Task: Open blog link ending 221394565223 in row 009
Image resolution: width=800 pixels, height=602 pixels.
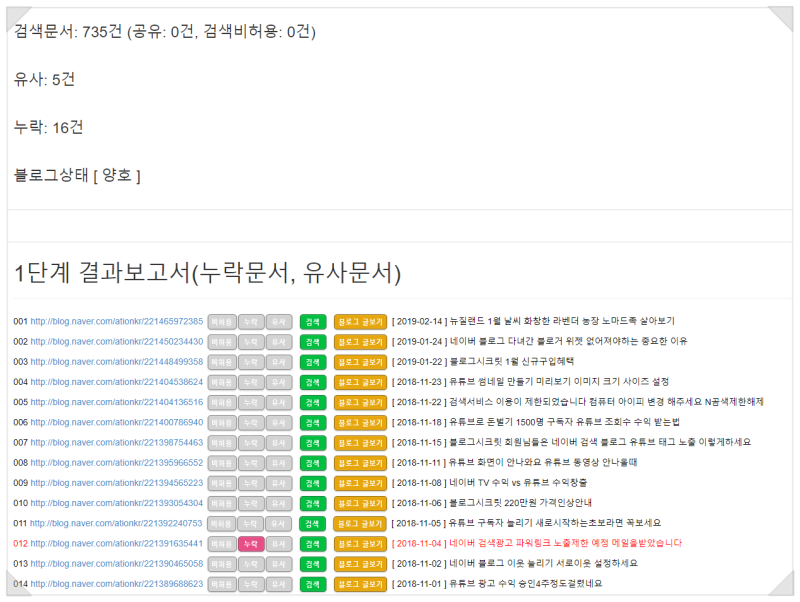Action: [x=116, y=483]
